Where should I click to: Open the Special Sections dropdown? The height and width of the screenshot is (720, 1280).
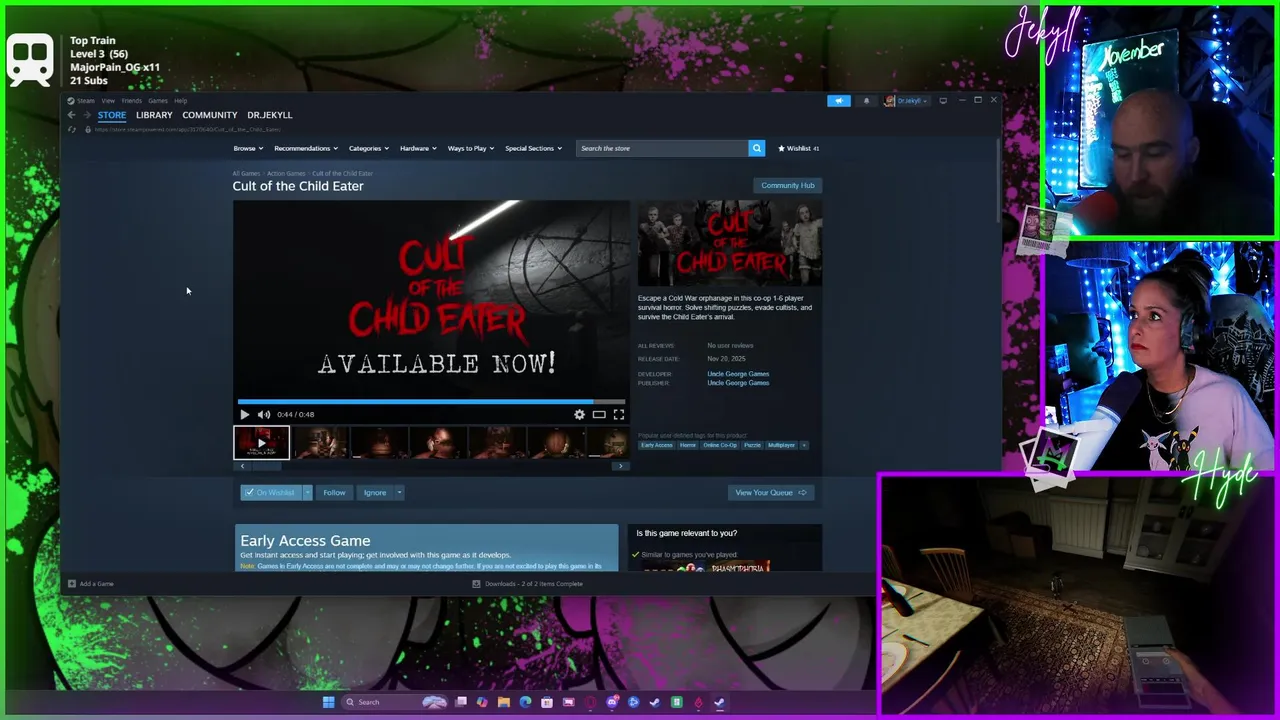point(533,148)
